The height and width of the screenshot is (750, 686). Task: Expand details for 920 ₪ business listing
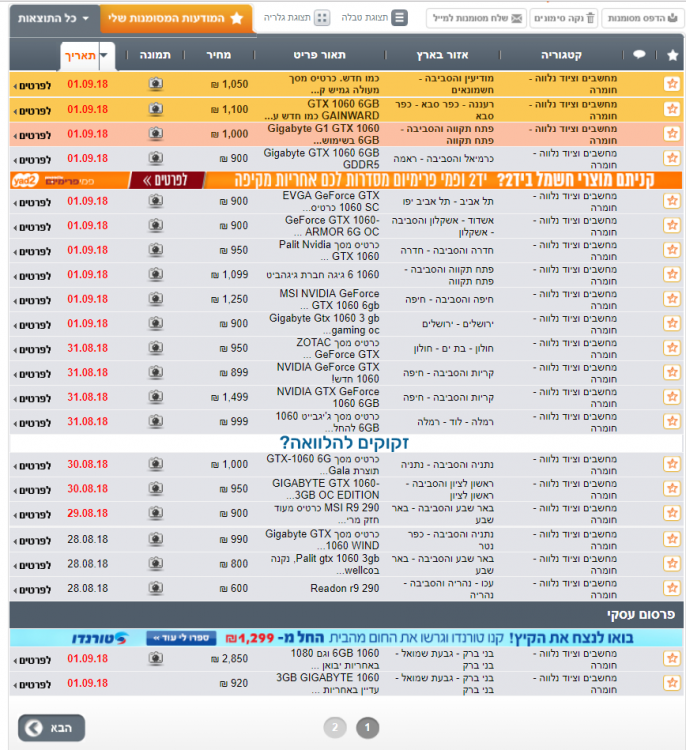pos(32,684)
